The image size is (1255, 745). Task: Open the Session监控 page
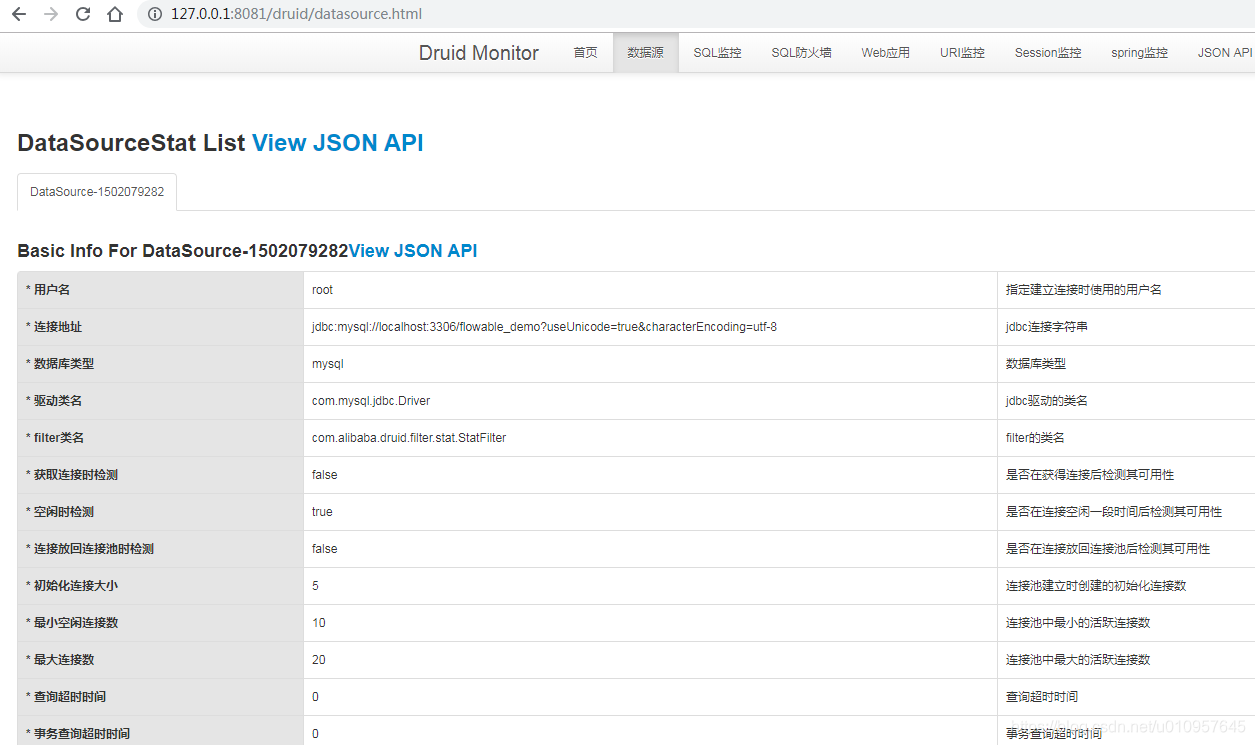click(1048, 53)
